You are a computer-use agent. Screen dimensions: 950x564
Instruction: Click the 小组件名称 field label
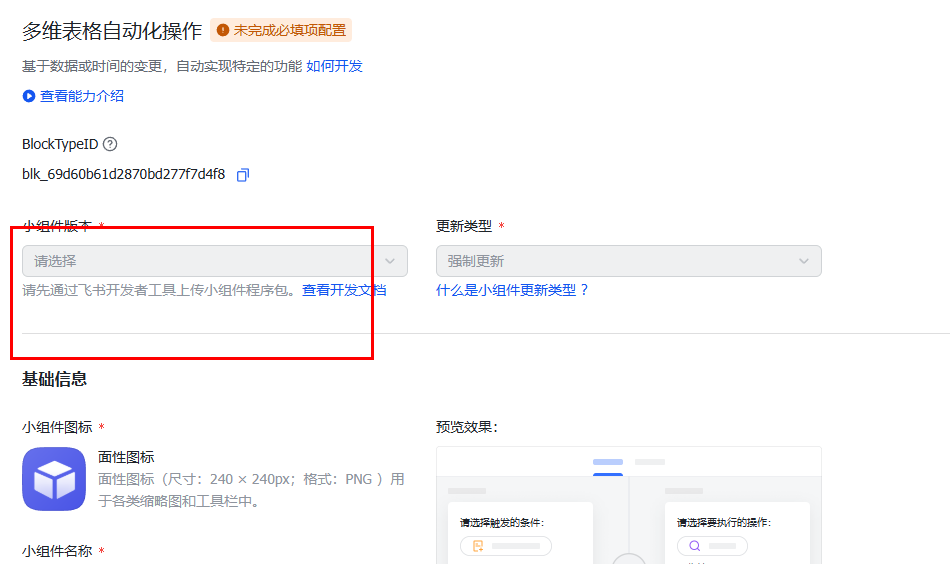coord(57,551)
